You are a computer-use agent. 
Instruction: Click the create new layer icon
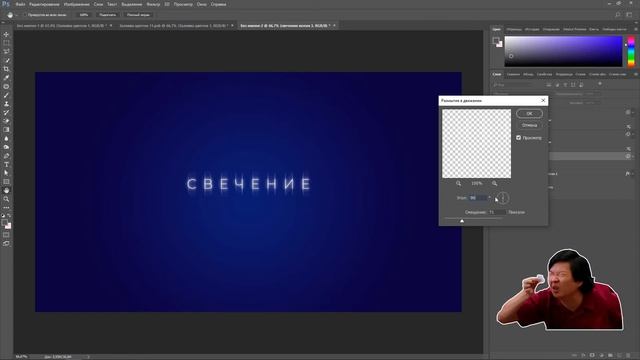619,356
